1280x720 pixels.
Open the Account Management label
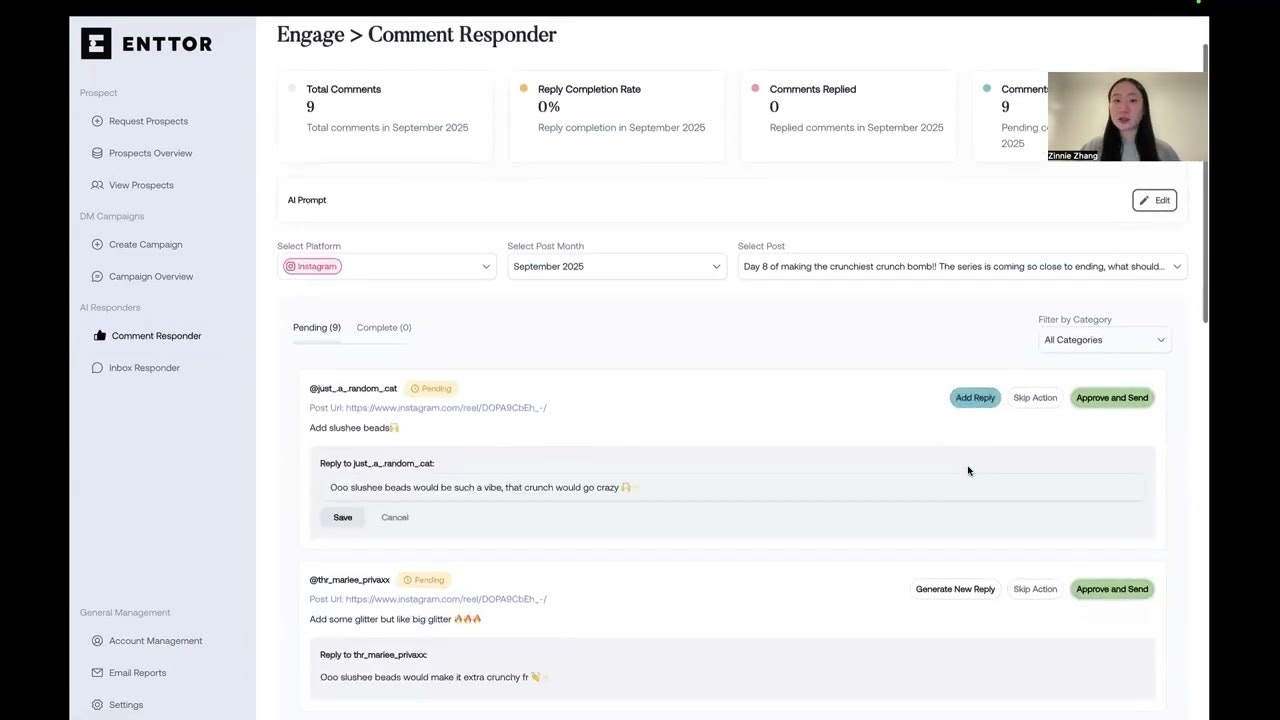tap(155, 641)
